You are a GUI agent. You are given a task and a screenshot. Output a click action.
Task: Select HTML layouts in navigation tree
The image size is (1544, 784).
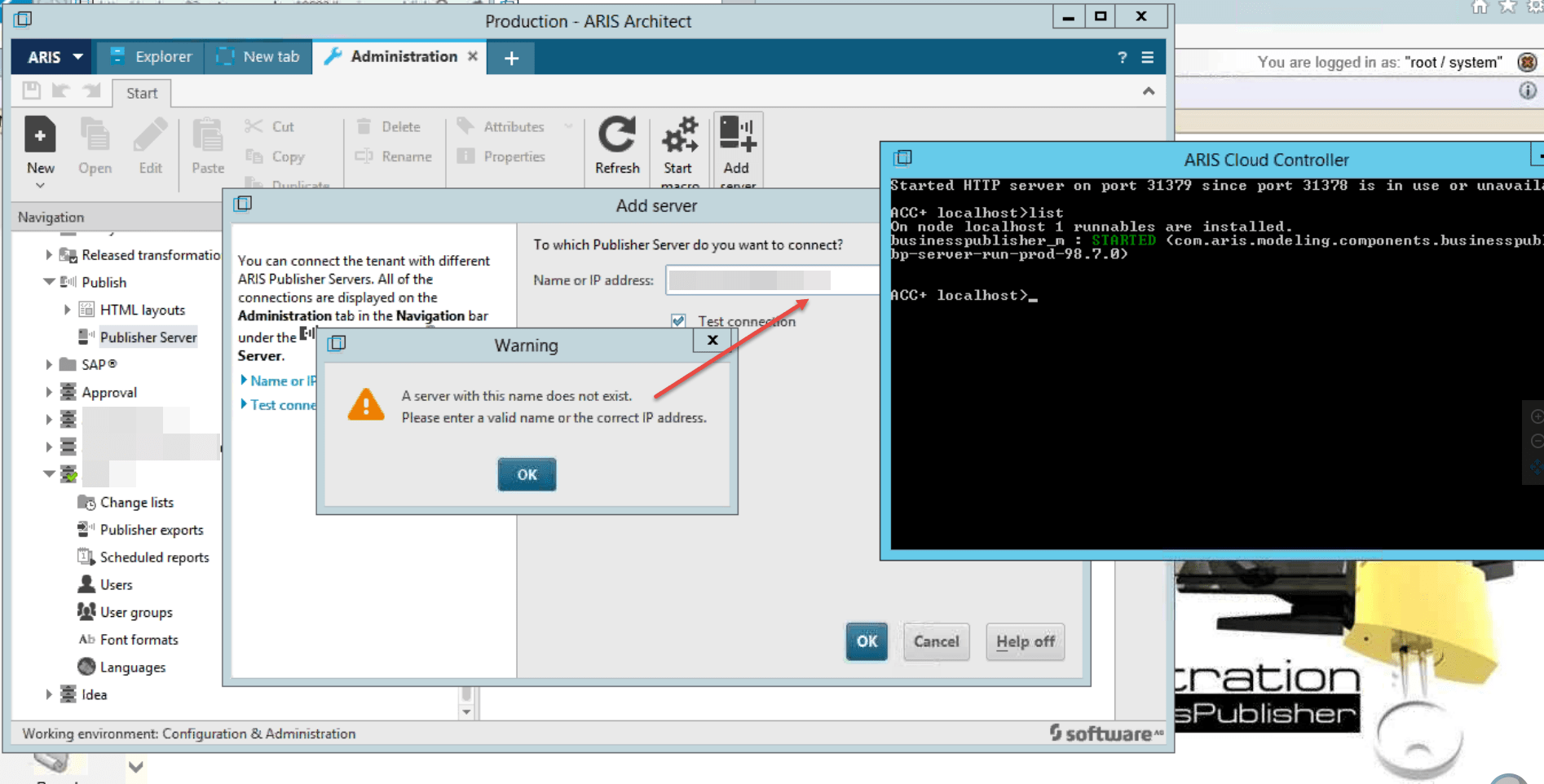click(143, 310)
